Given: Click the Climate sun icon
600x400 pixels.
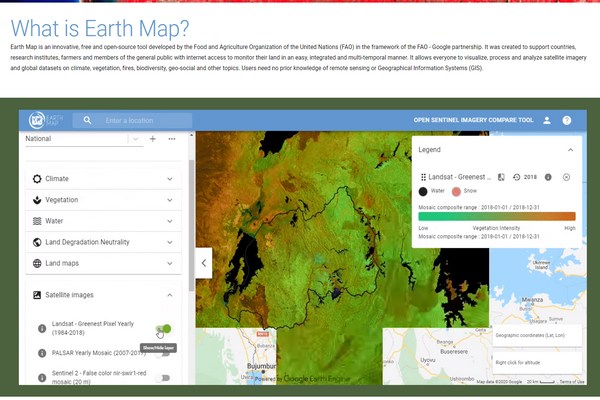Looking at the screenshot, I should click(x=37, y=179).
